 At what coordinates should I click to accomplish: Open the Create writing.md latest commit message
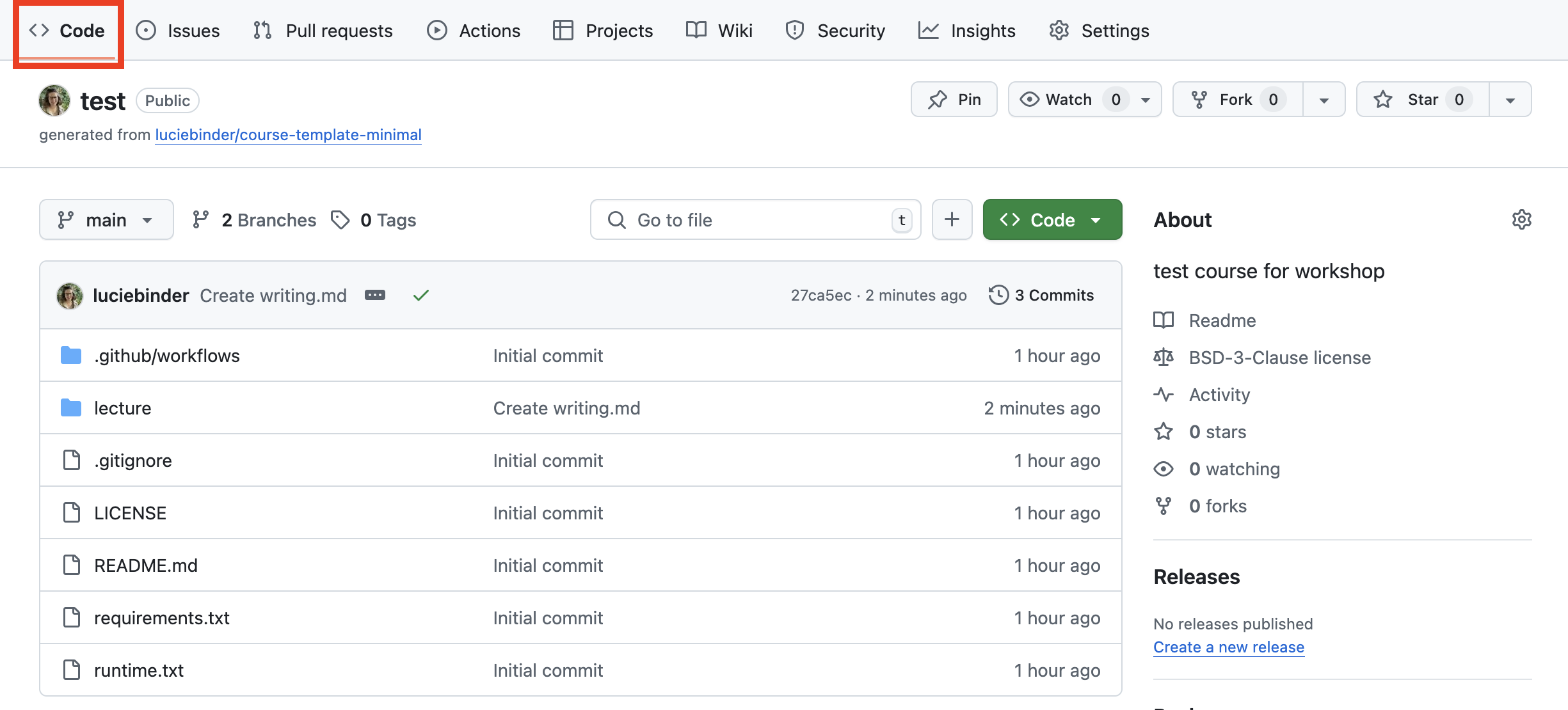coord(273,296)
